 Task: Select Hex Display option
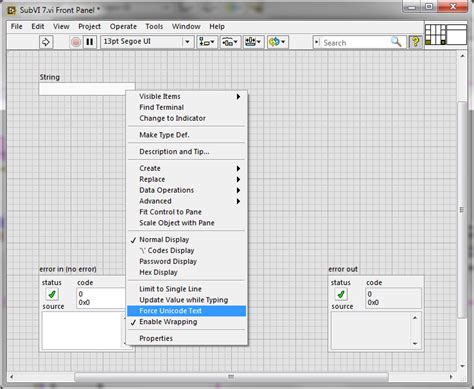click(187, 272)
